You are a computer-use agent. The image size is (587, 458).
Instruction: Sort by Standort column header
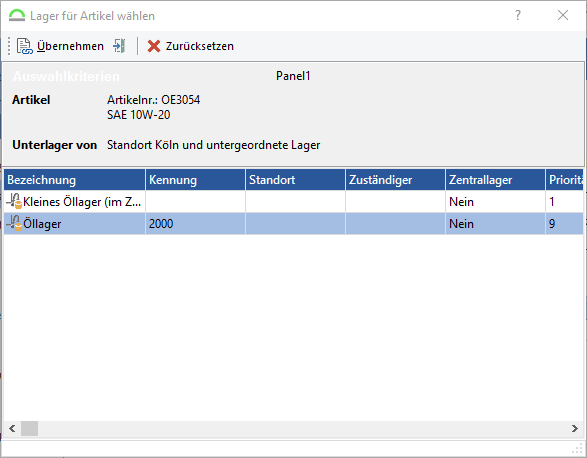[x=295, y=180]
